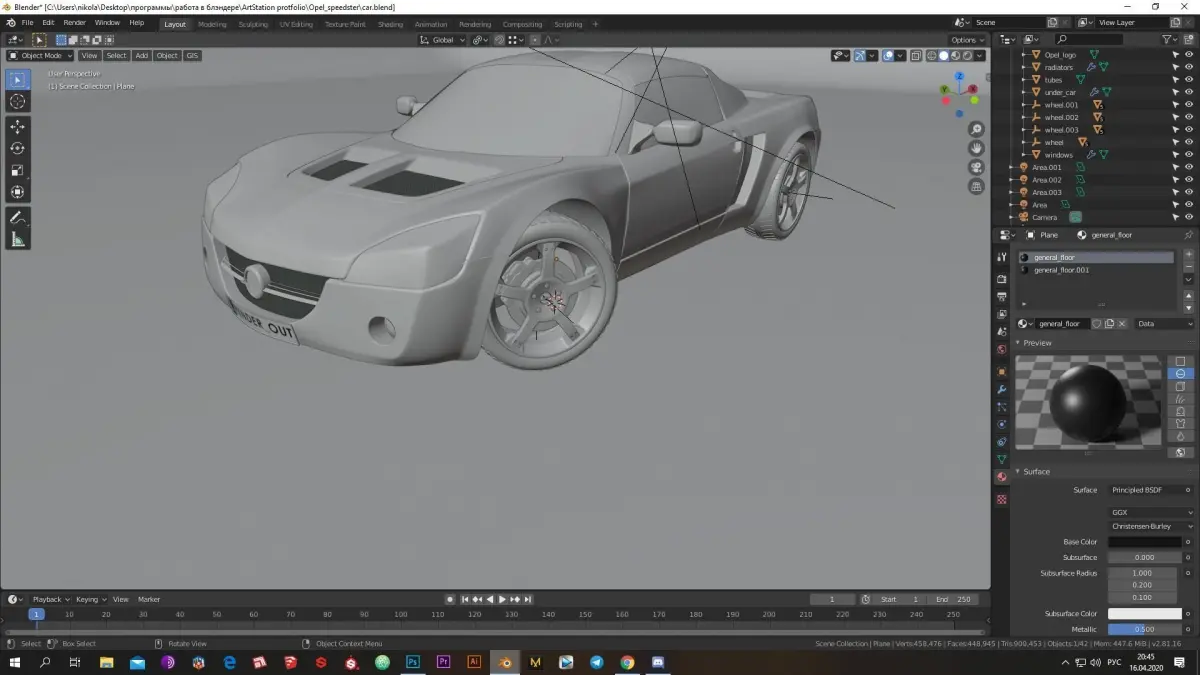Open the Object Data green triangle tab
The height and width of the screenshot is (675, 1200).
tap(1002, 459)
